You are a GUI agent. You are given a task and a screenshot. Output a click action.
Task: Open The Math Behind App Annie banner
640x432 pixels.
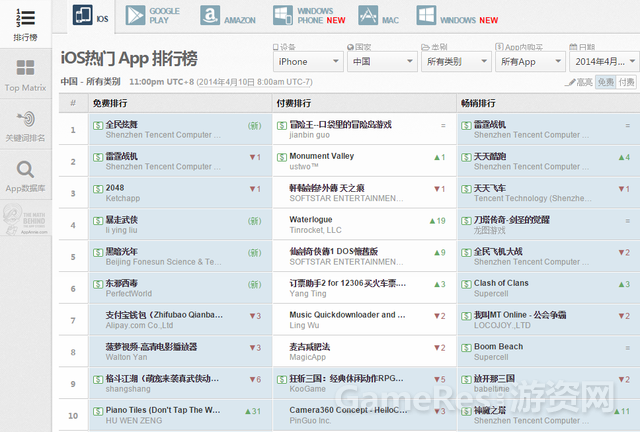(25, 220)
